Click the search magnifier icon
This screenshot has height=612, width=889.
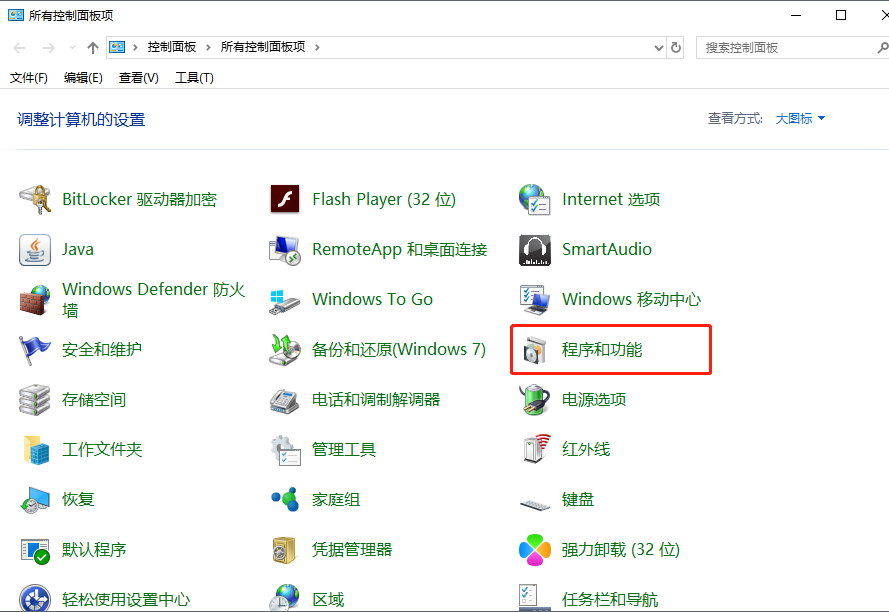[x=882, y=48]
